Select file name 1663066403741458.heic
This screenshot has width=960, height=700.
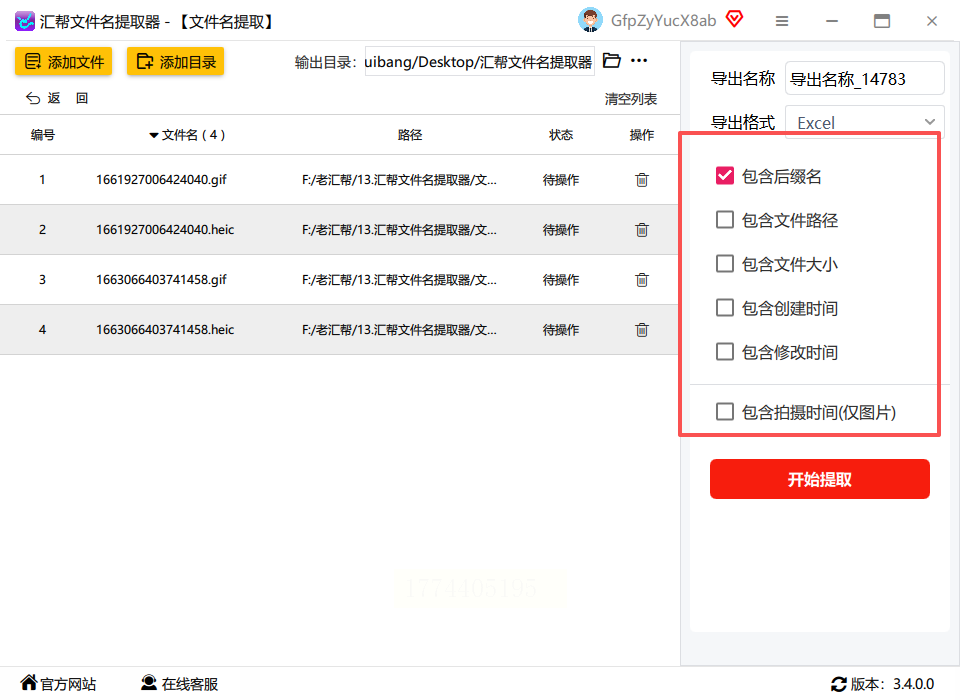pyautogui.click(x=165, y=330)
